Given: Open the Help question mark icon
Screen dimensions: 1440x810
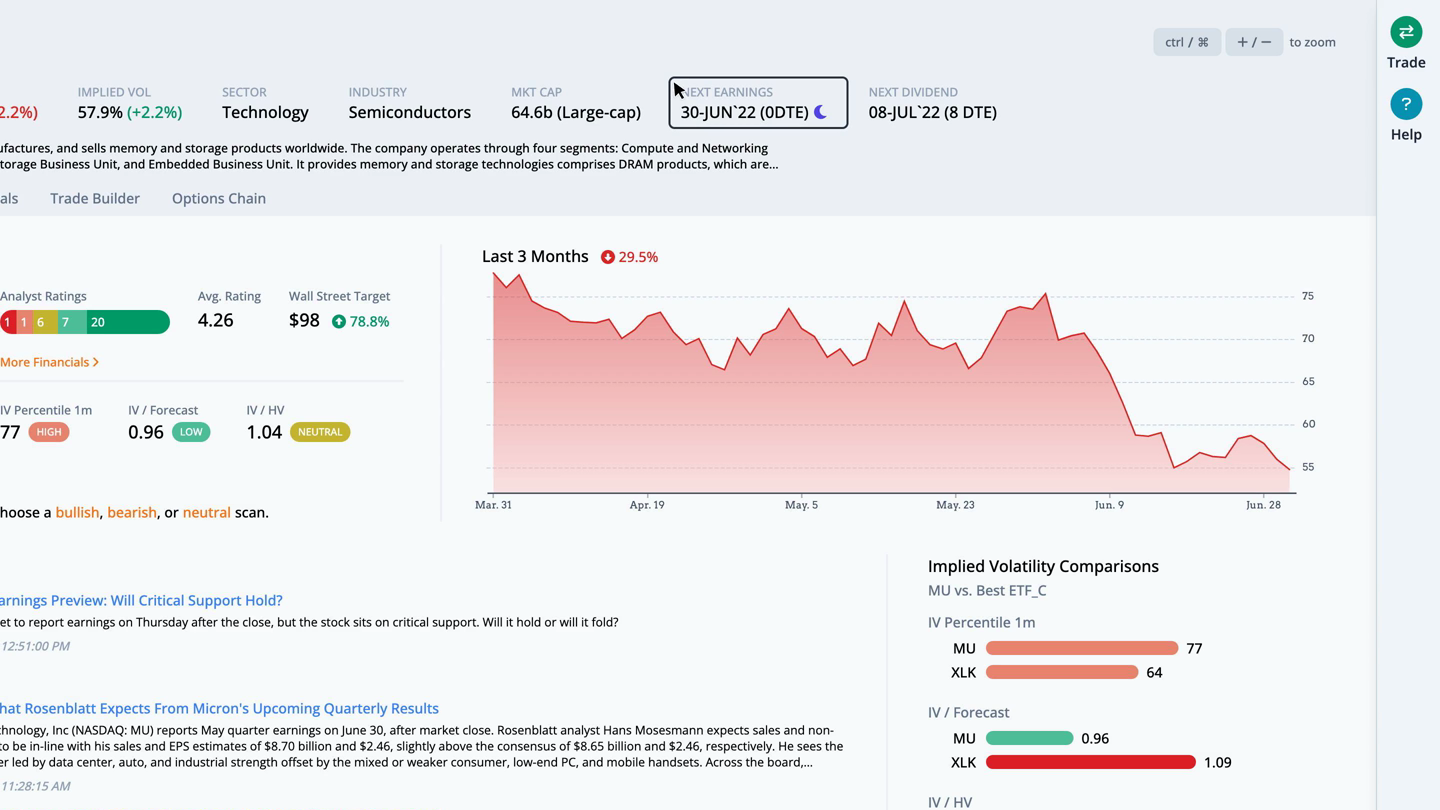Looking at the screenshot, I should [1406, 104].
